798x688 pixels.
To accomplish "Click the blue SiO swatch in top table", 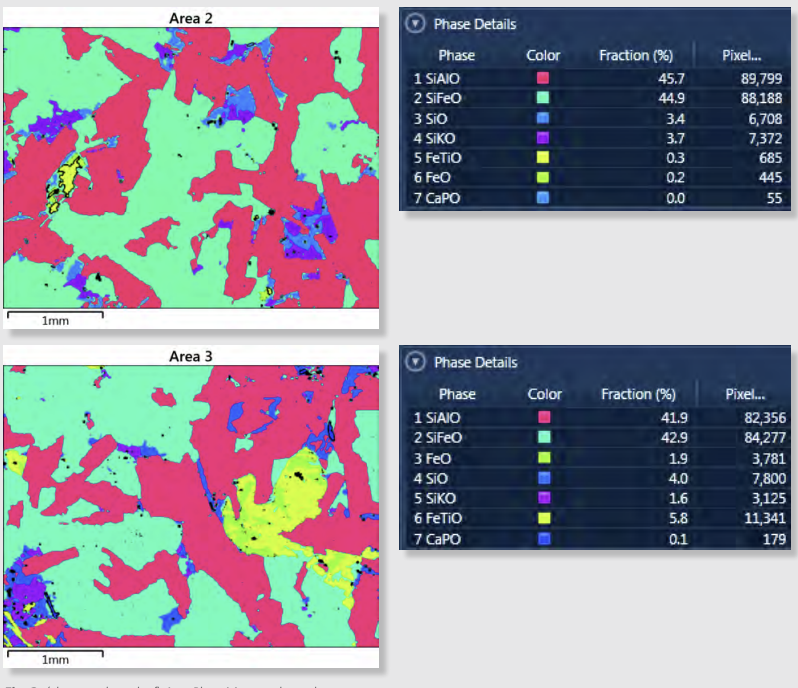I will [543, 118].
